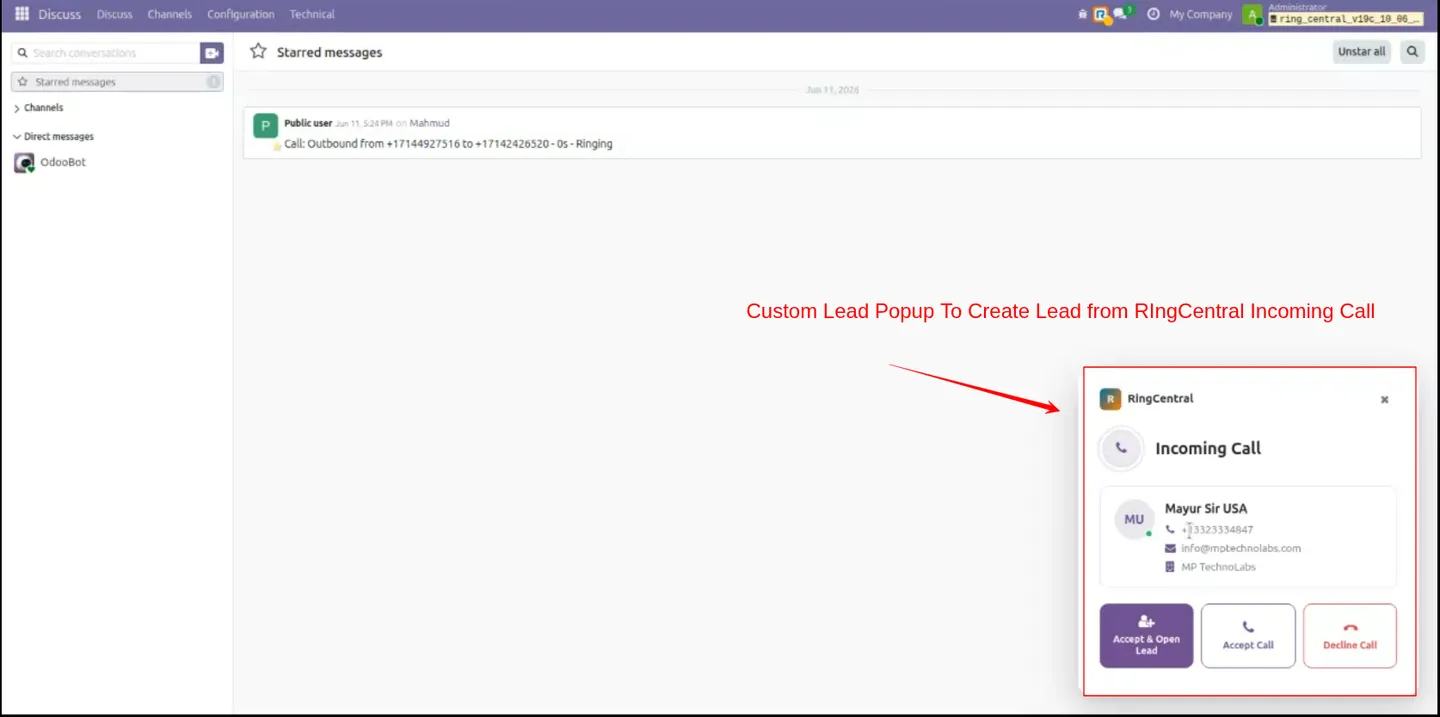Click the Unstar all button
The width and height of the screenshot is (1440, 717).
1361,52
